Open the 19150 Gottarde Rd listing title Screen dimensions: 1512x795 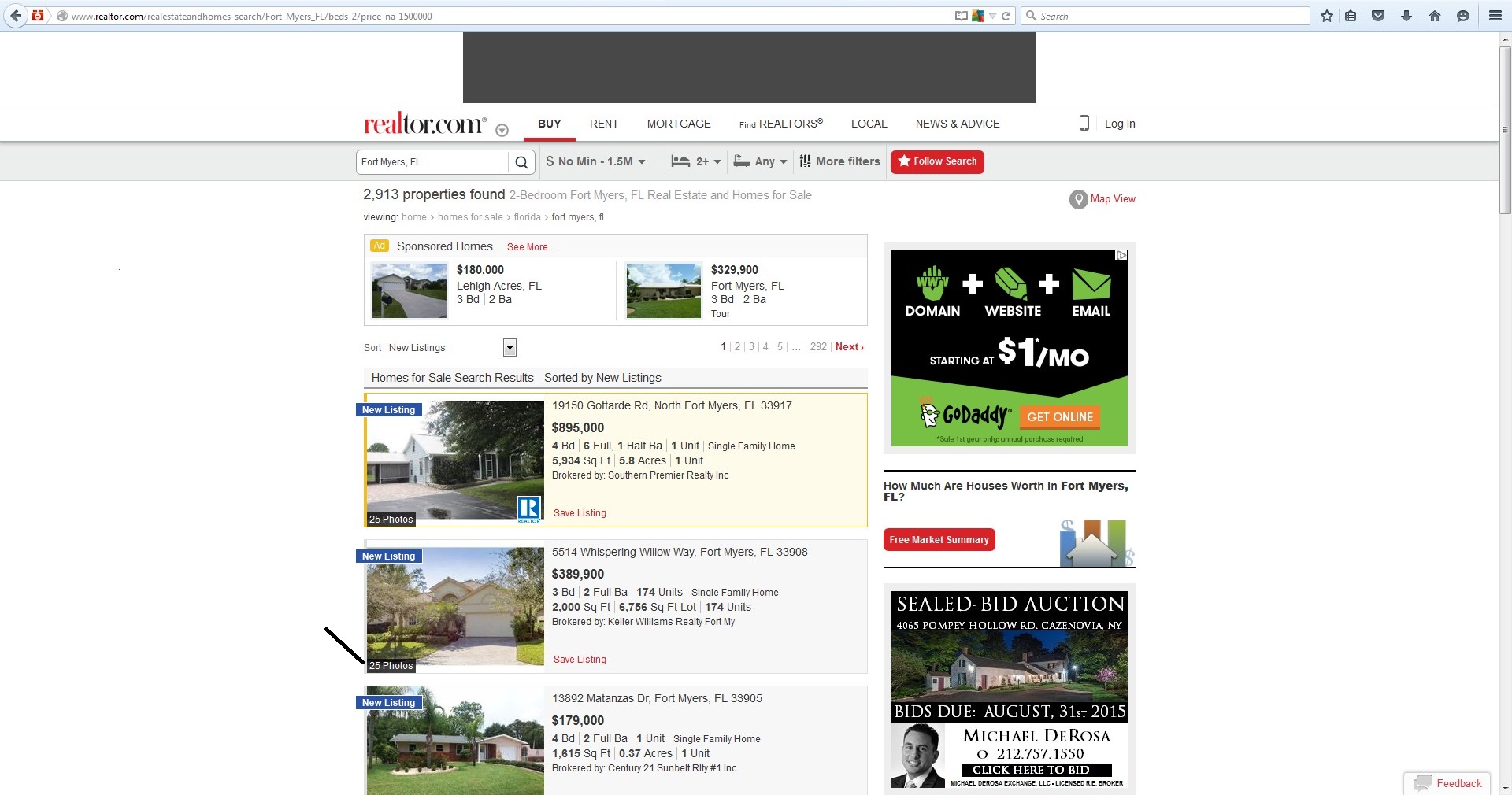(672, 406)
